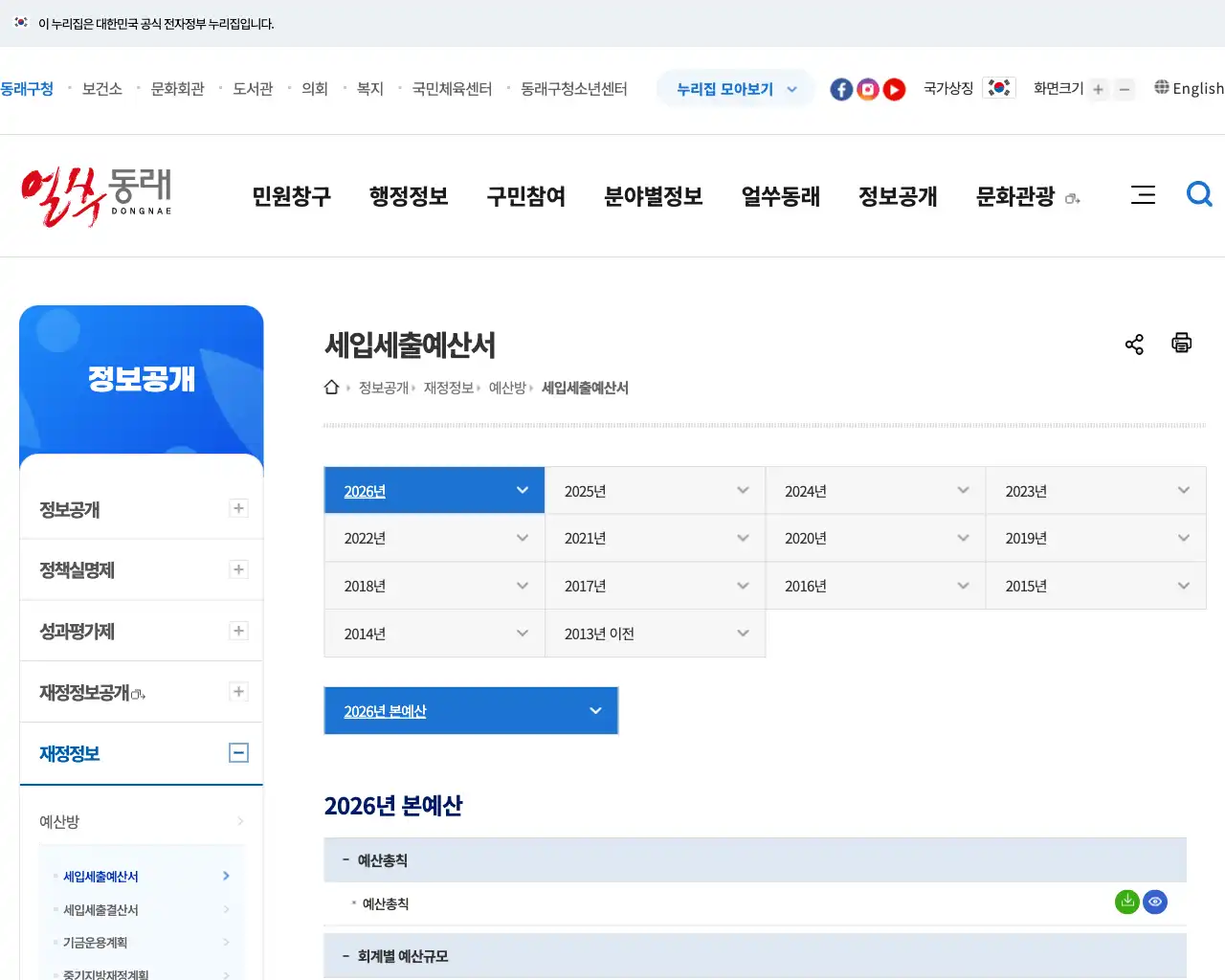The image size is (1225, 980).
Task: Open the 2023년 year dropdown
Action: 1096,491
